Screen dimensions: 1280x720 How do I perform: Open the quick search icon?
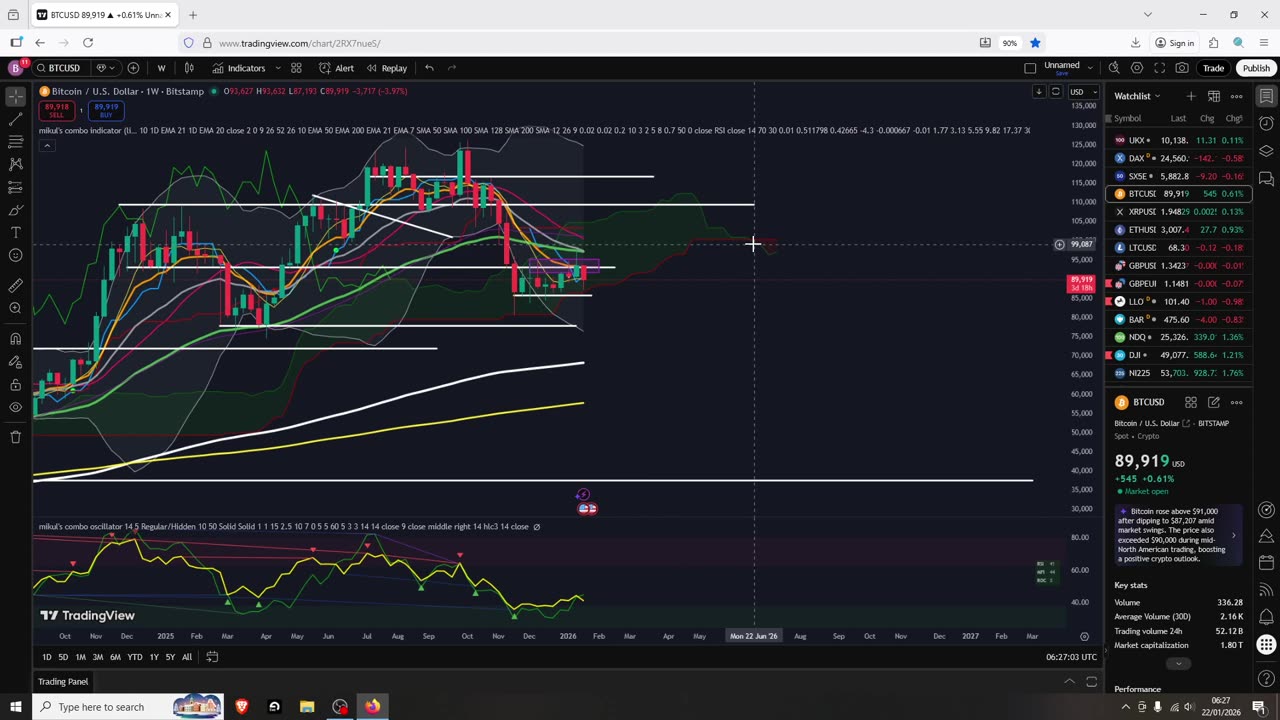[1114, 68]
